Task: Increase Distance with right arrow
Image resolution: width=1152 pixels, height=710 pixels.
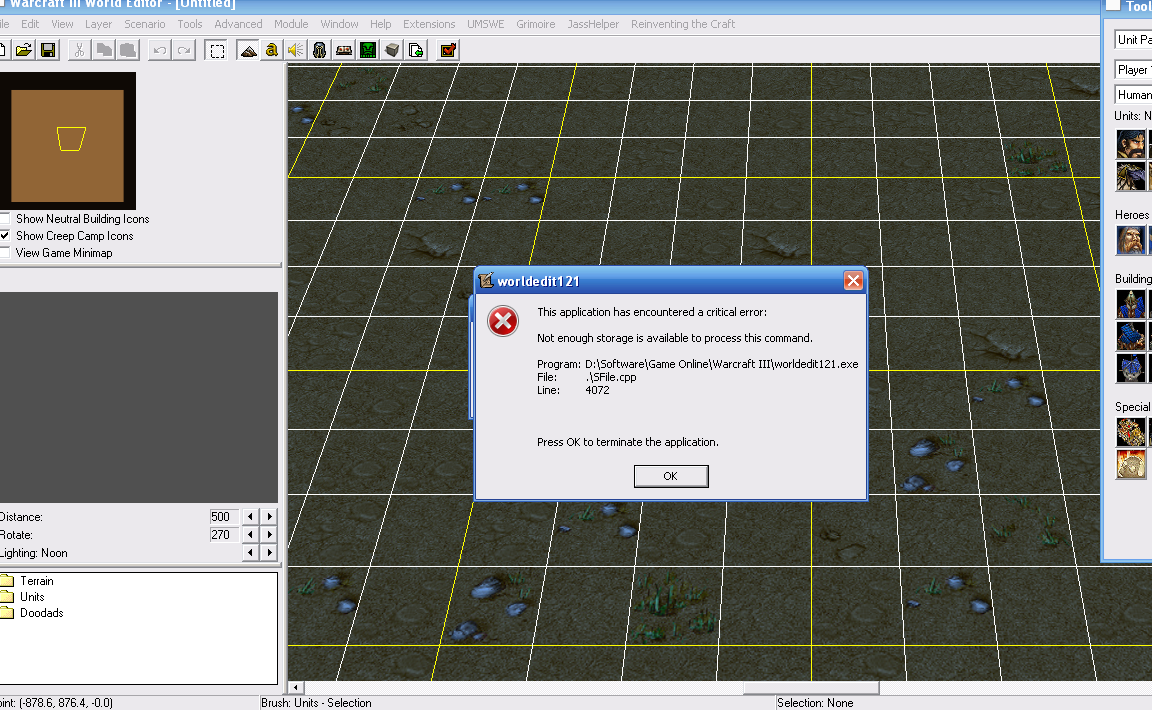Action: (270, 517)
